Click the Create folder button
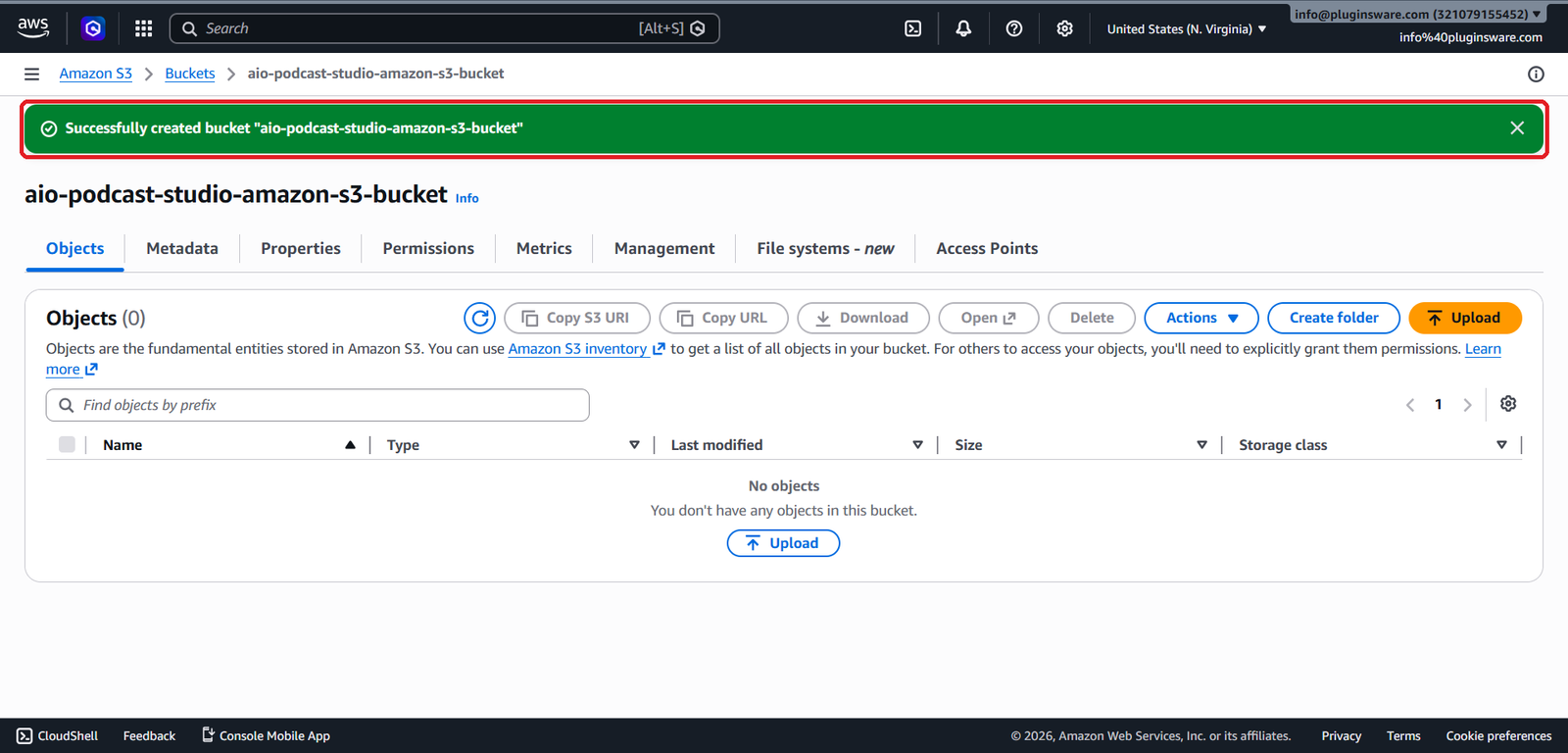Screen dimensions: 1568x753 point(1334,318)
